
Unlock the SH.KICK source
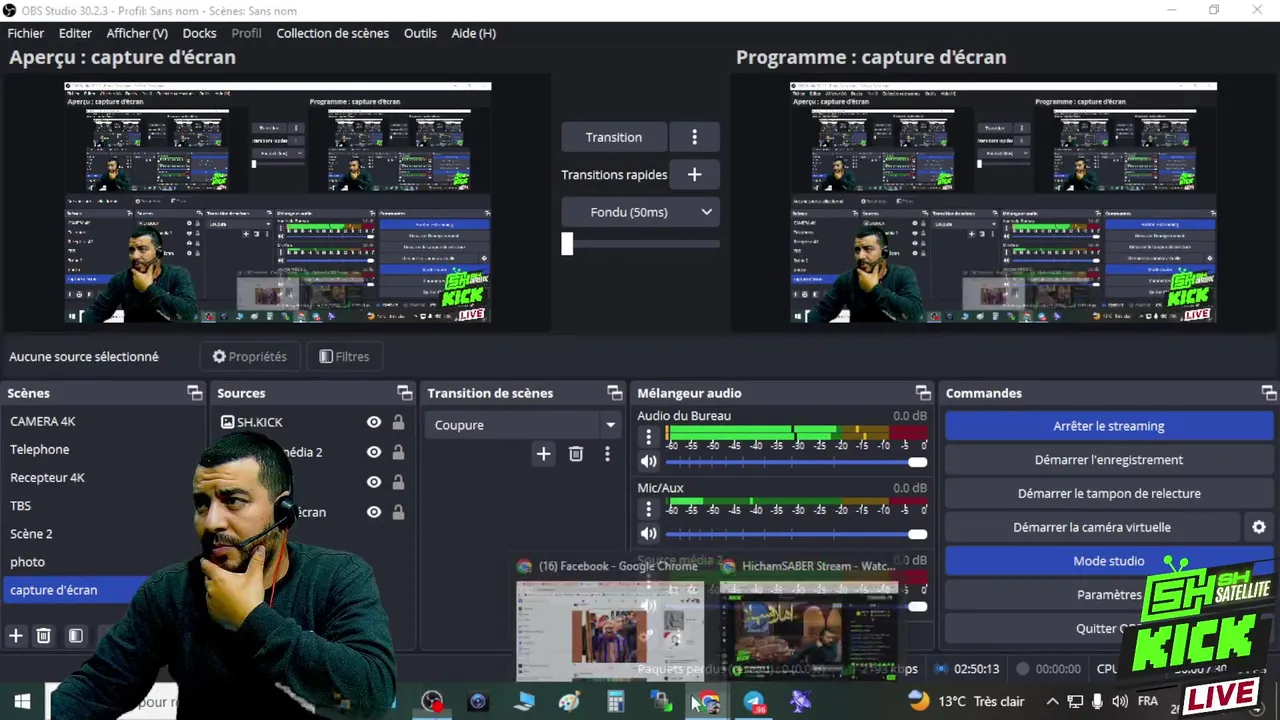click(x=398, y=422)
